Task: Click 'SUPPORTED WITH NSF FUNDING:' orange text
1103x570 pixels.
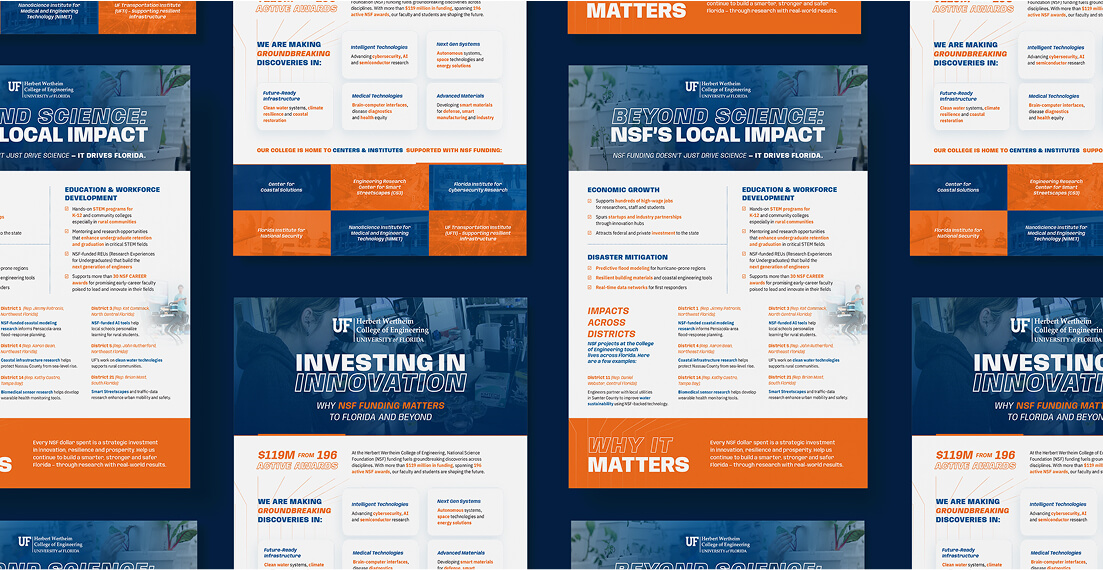Action: [x=454, y=150]
